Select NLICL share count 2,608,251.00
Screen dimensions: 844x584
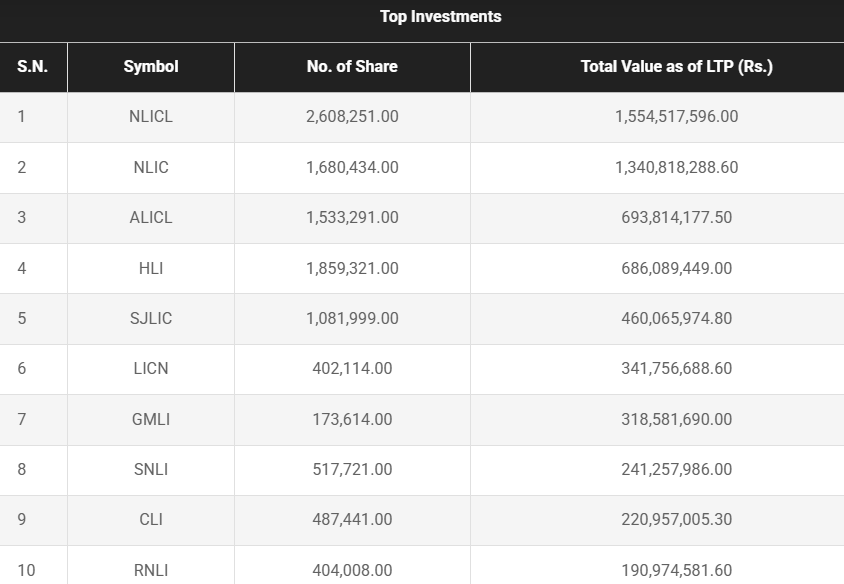coord(352,117)
